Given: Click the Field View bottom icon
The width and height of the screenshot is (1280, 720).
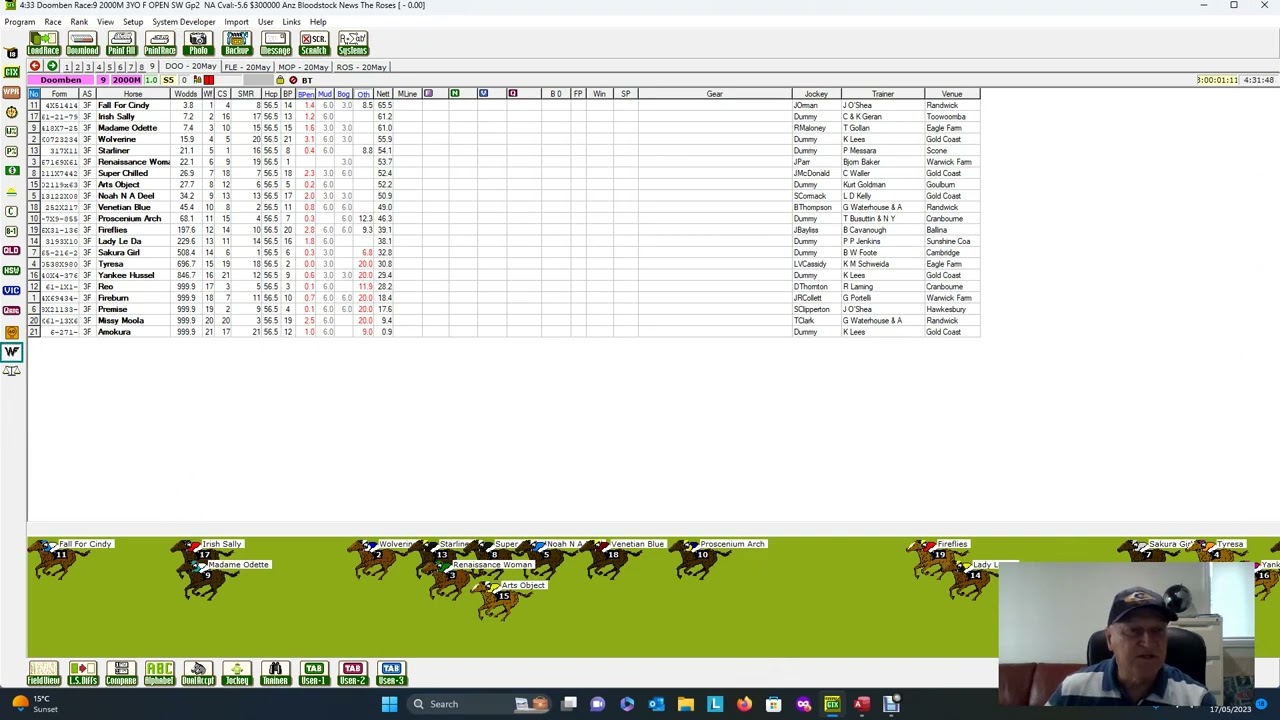Looking at the screenshot, I should pyautogui.click(x=43, y=673).
